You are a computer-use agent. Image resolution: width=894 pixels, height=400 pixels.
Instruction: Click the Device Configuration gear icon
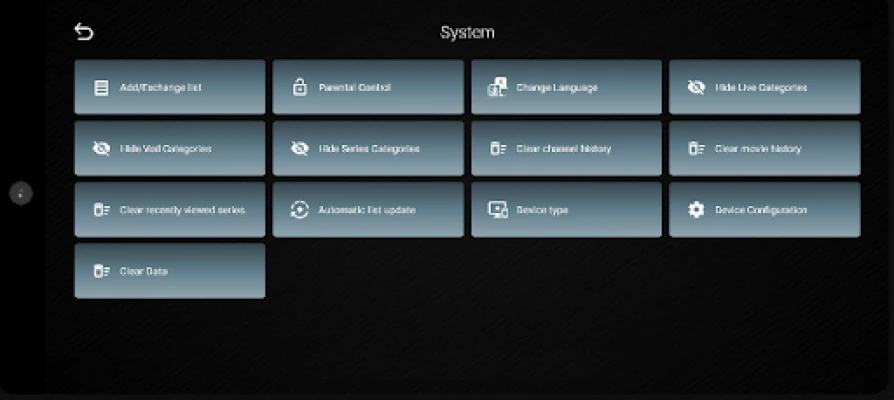pos(696,210)
